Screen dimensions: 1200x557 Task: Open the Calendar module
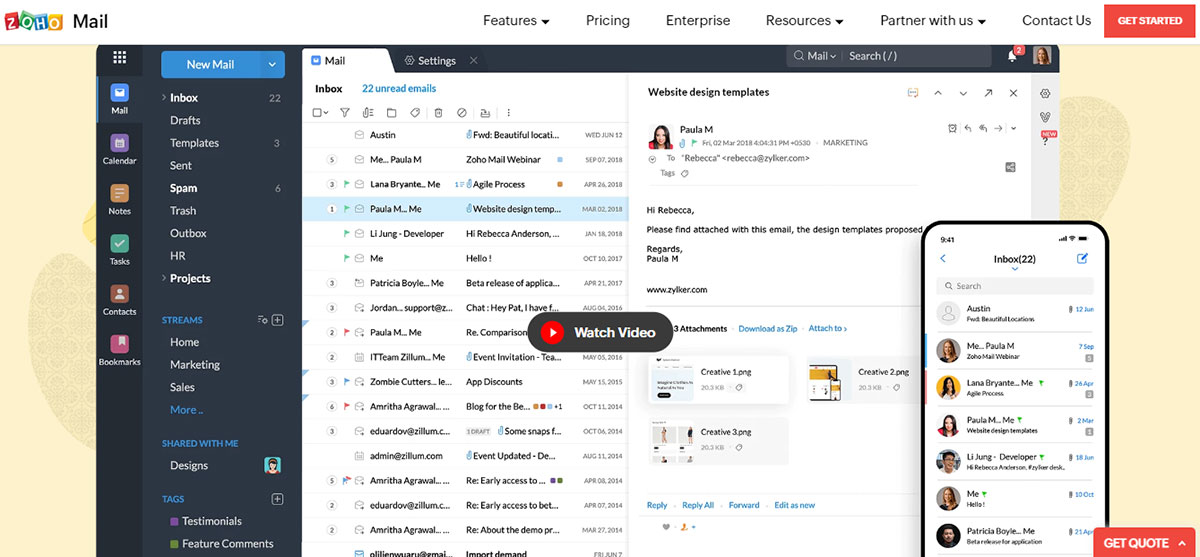120,149
